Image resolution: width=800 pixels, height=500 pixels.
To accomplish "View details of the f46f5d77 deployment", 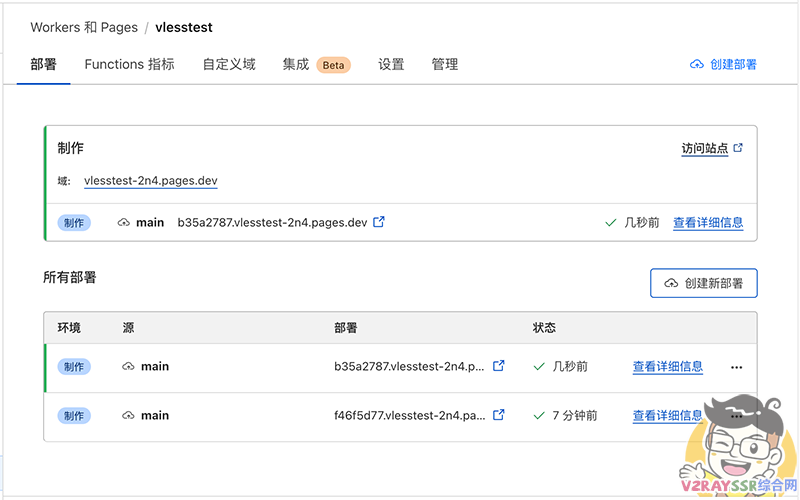I will tap(667, 415).
